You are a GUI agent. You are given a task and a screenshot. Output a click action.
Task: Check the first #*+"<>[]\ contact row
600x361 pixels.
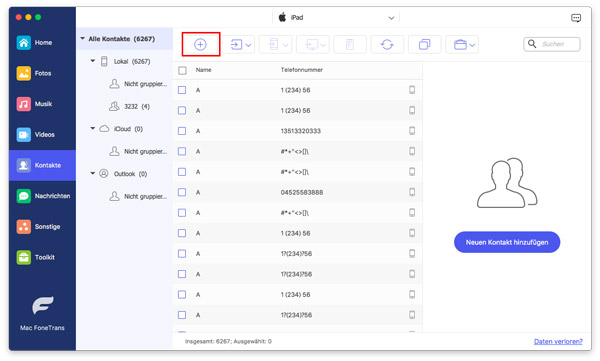pyautogui.click(x=182, y=152)
